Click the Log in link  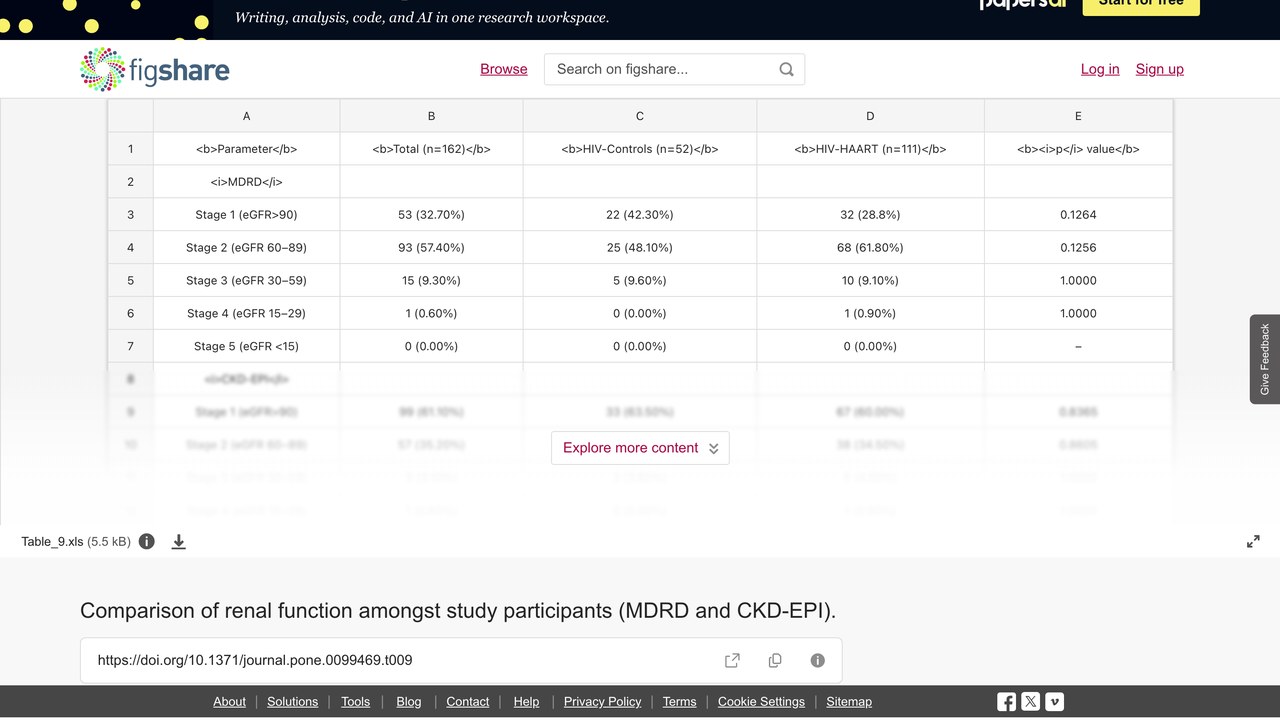coord(1100,69)
